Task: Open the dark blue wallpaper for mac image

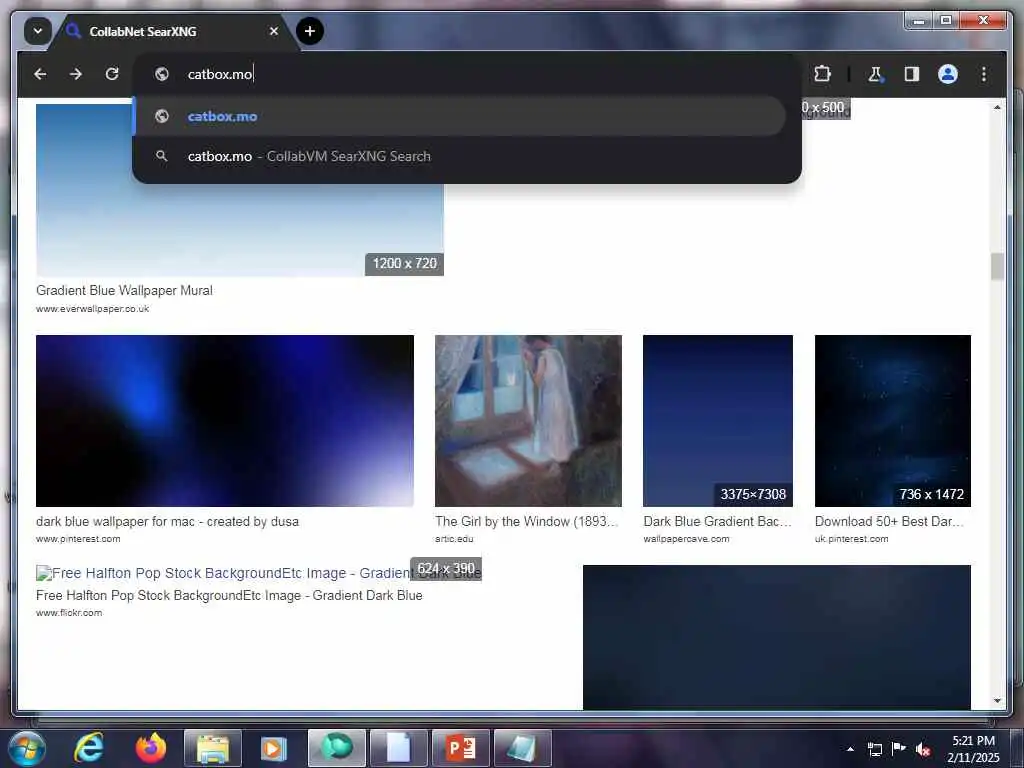Action: tap(225, 421)
